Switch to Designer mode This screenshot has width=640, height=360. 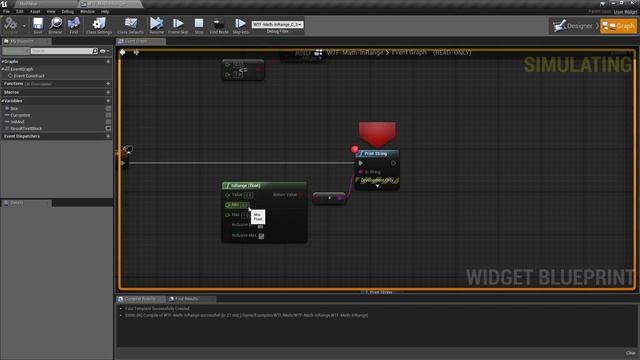pyautogui.click(x=573, y=26)
